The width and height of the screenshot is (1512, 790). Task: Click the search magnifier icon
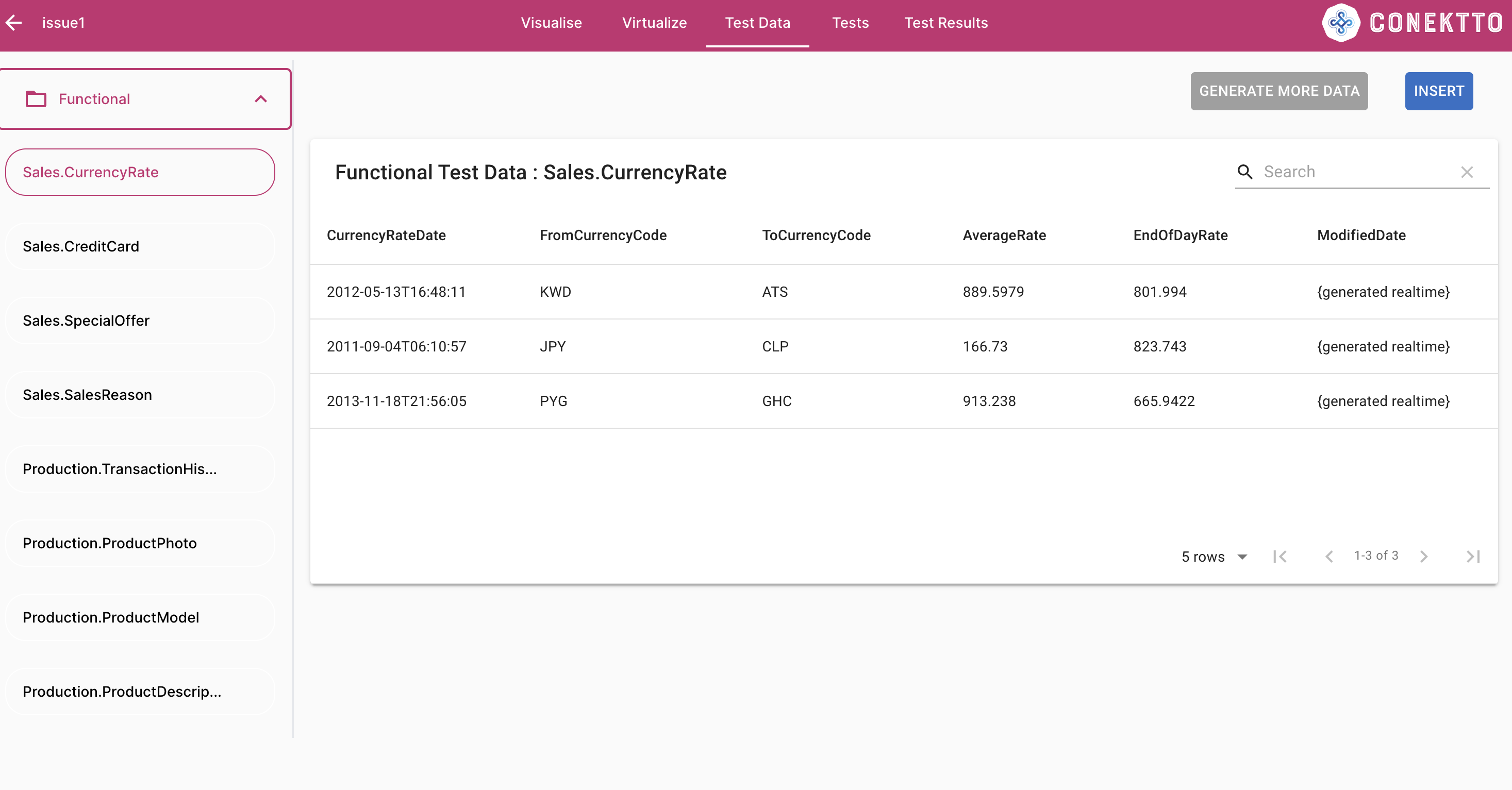pos(1245,172)
